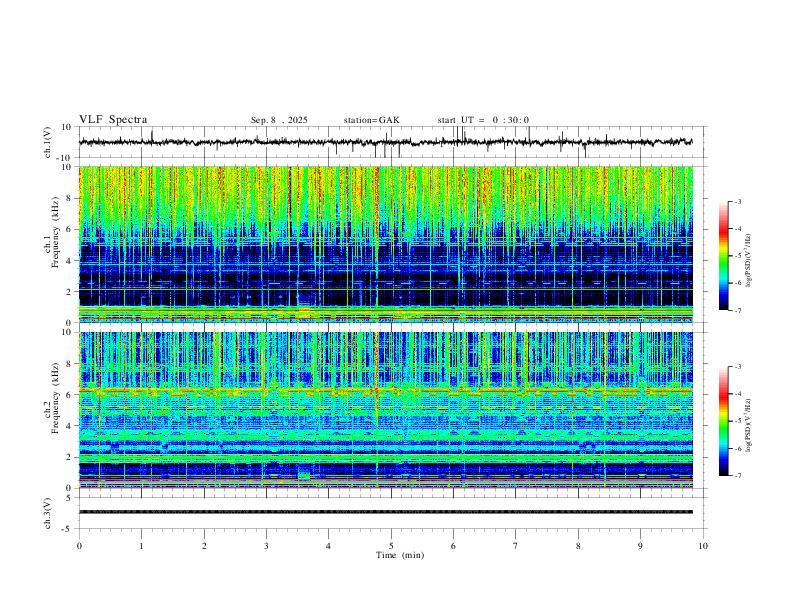Click the "ch.3(V)" axis label
792x612 pixels.
pos(48,513)
